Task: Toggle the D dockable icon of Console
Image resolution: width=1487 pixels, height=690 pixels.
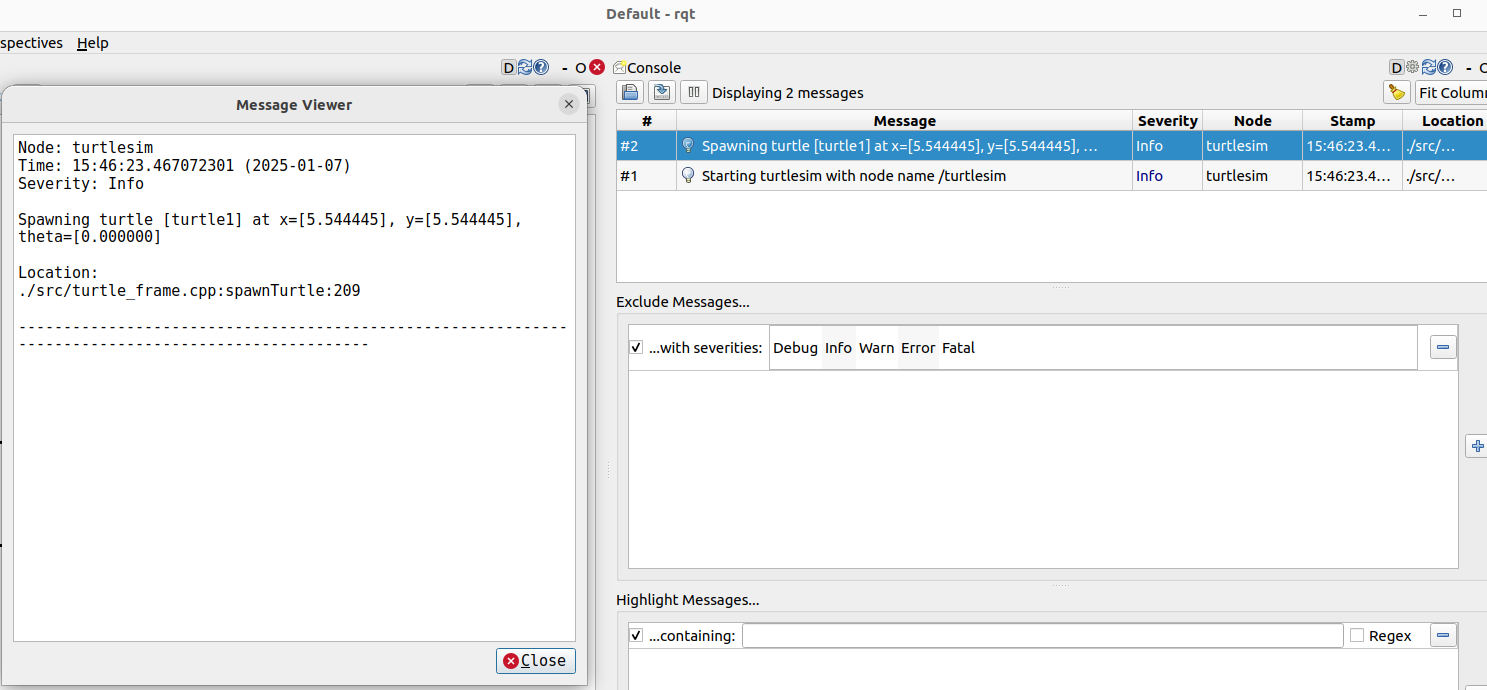Action: tap(1397, 68)
